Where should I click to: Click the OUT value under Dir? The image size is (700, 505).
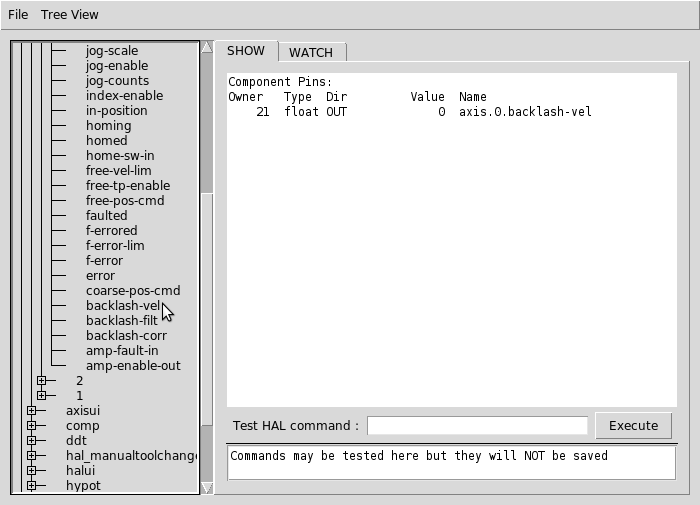pyautogui.click(x=336, y=112)
